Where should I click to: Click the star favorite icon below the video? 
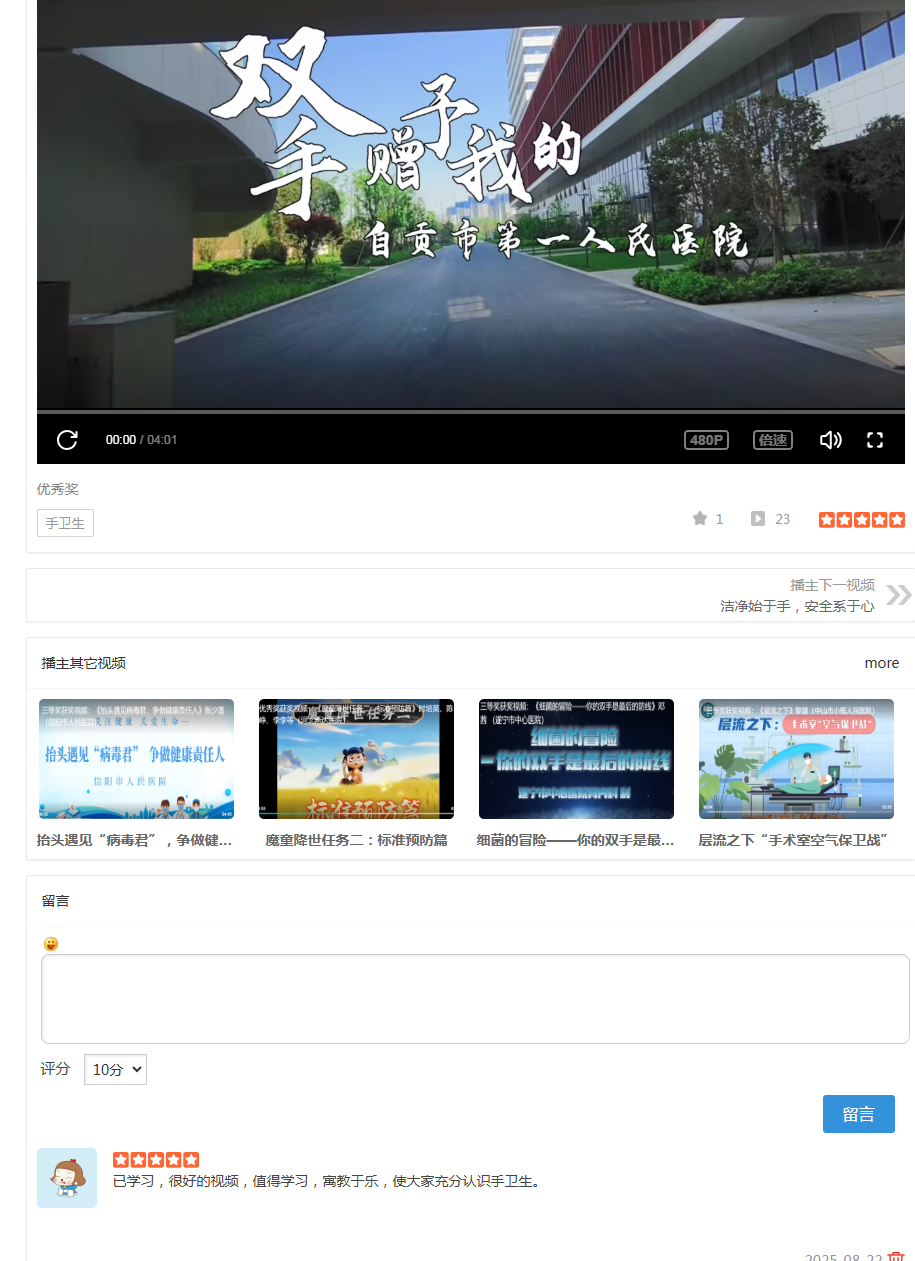[700, 518]
